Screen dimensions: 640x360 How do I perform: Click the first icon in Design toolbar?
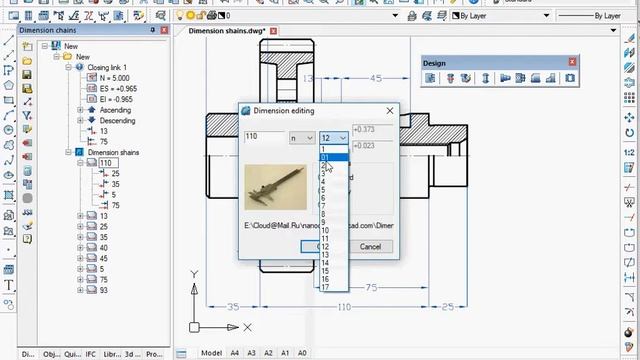click(x=430, y=78)
